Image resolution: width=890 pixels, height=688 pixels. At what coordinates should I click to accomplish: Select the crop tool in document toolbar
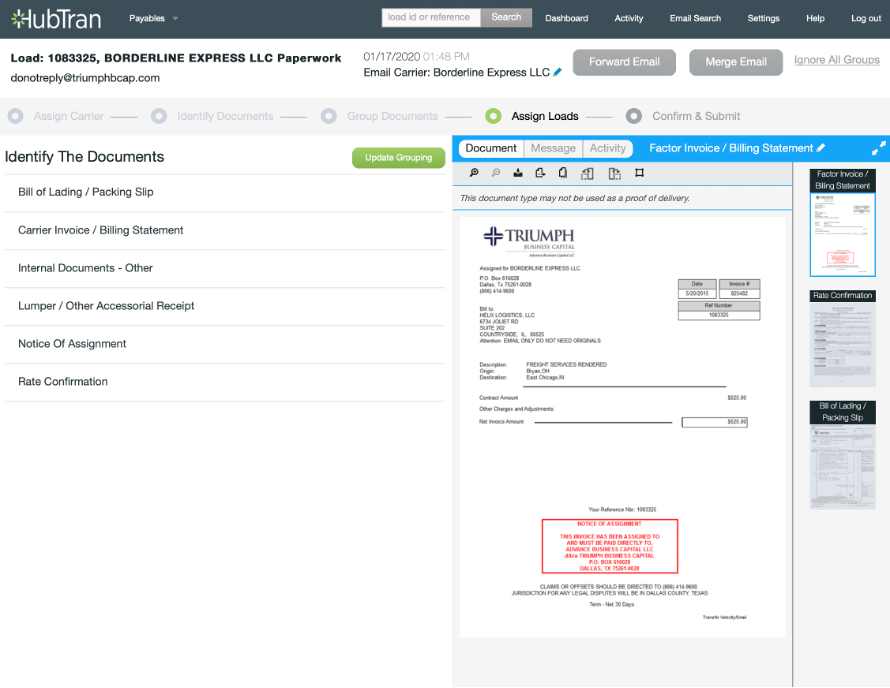(x=640, y=173)
